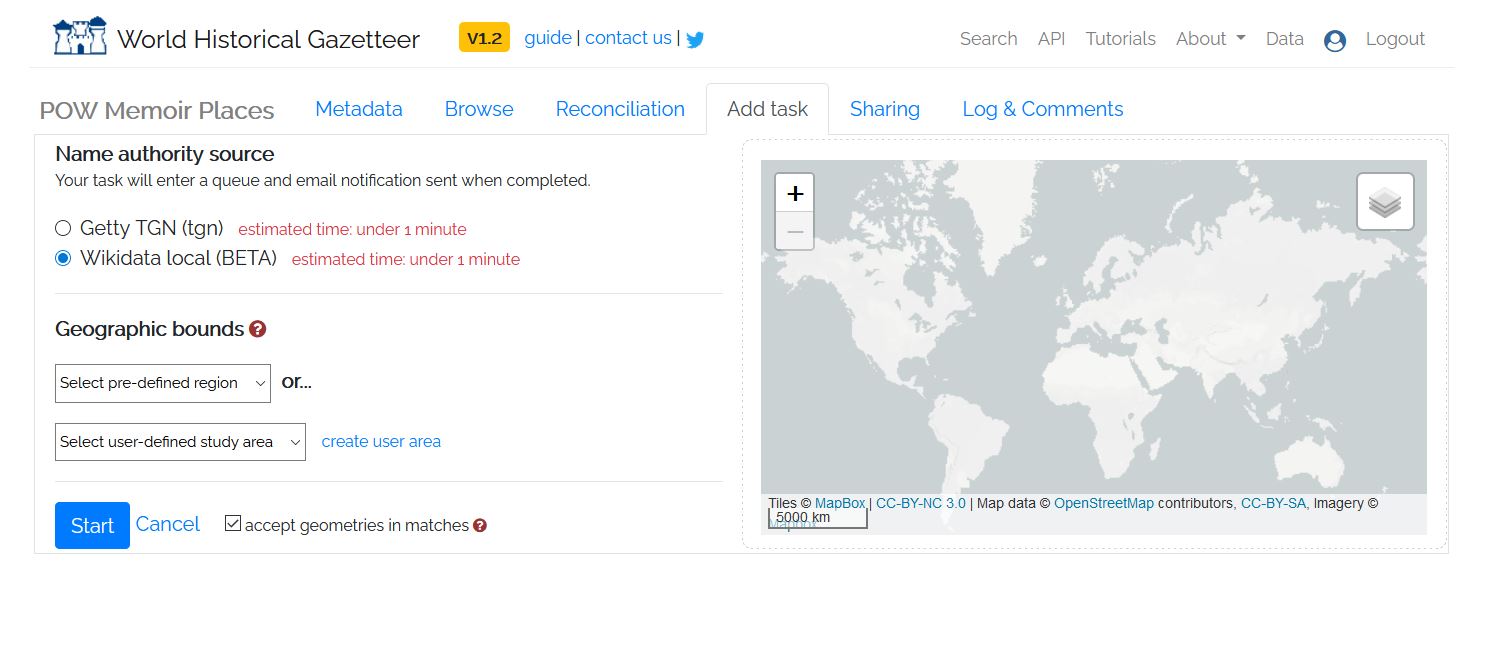Click the World Historical Gazetteer castle logo
The image size is (1496, 671).
[80, 37]
